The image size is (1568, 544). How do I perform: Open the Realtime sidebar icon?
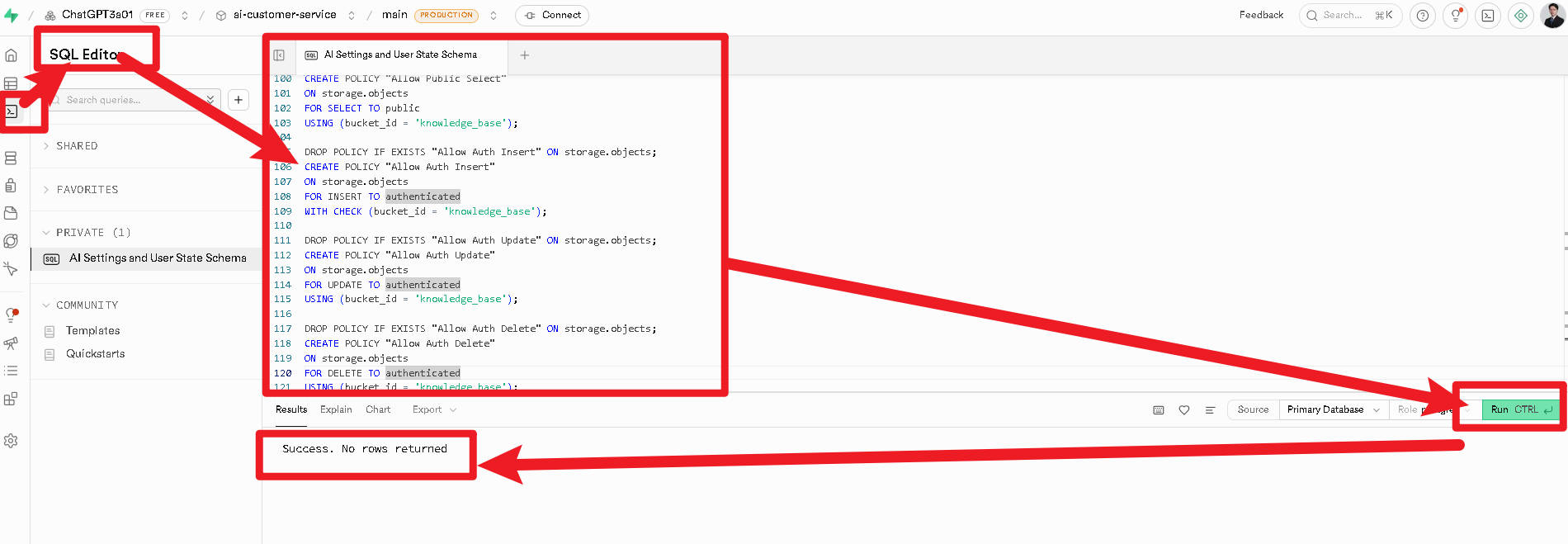pos(12,268)
